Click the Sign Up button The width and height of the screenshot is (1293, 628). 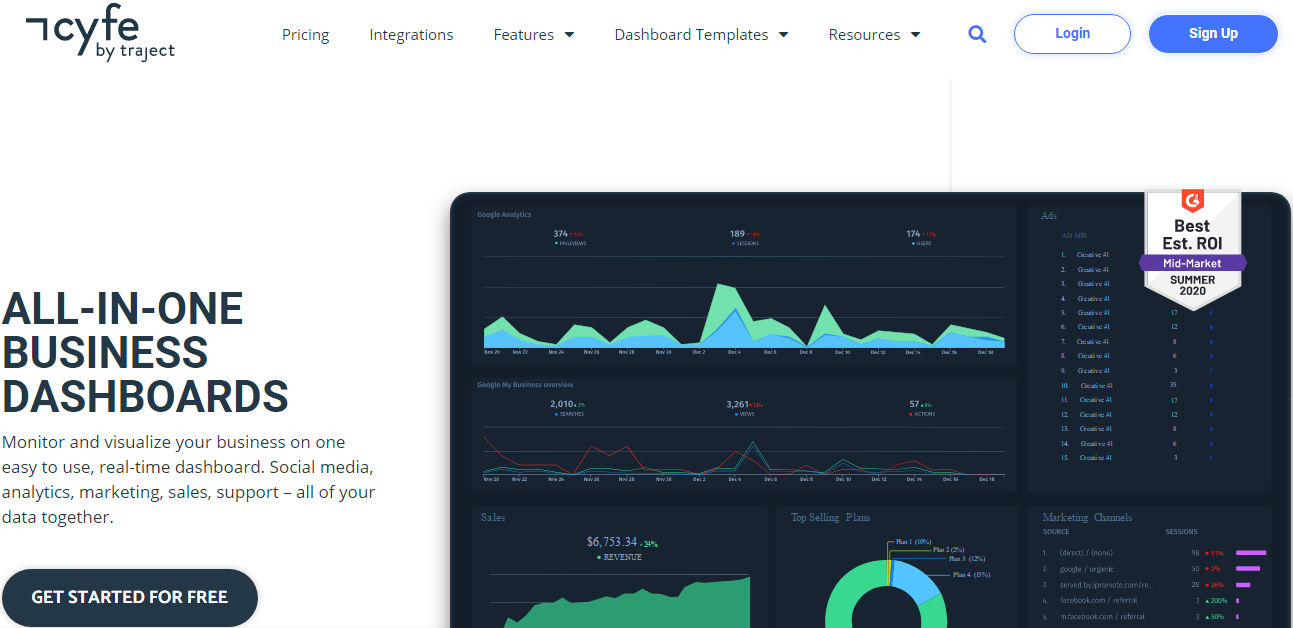[1213, 34]
